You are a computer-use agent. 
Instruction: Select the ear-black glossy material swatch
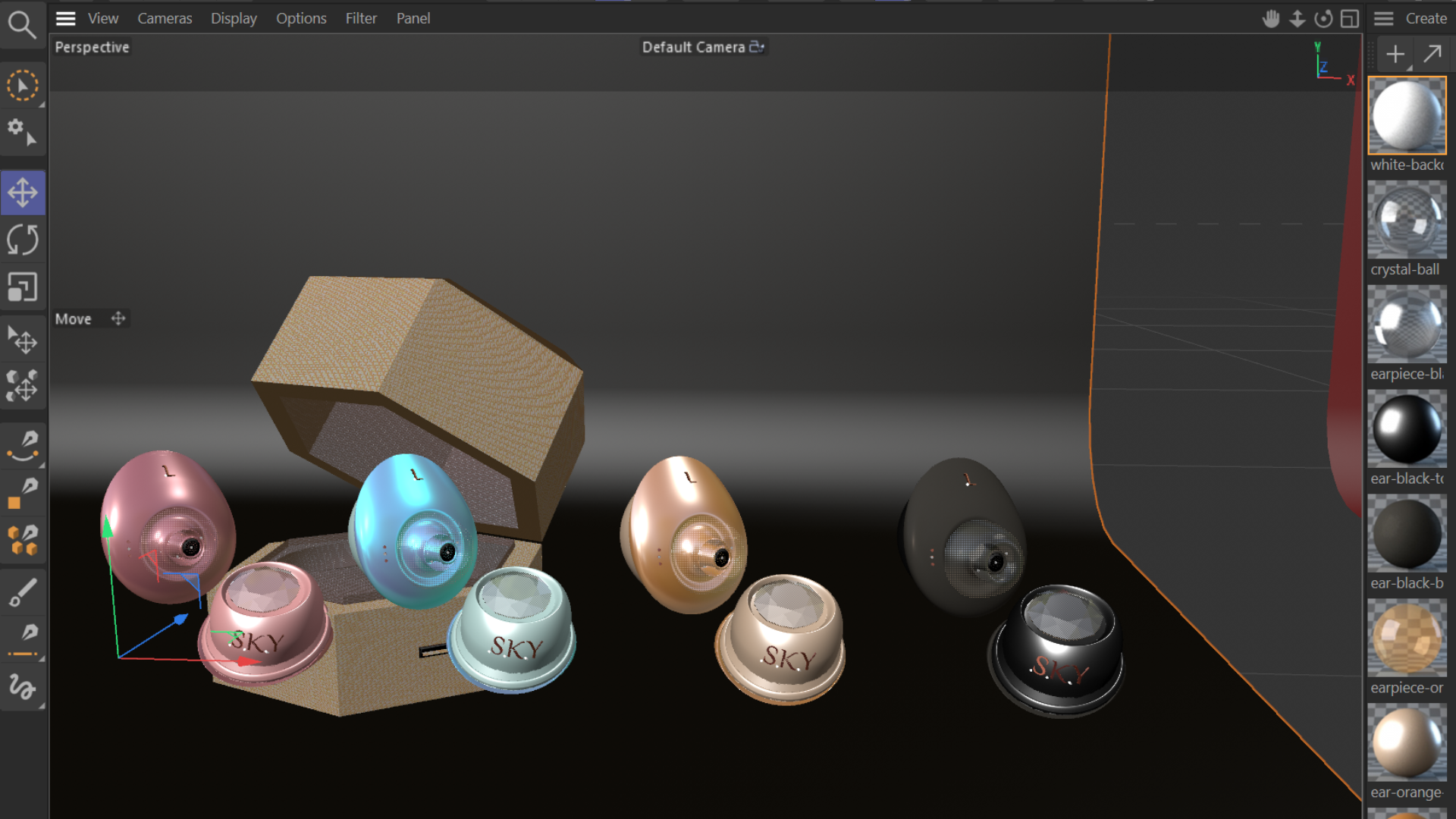(x=1407, y=429)
